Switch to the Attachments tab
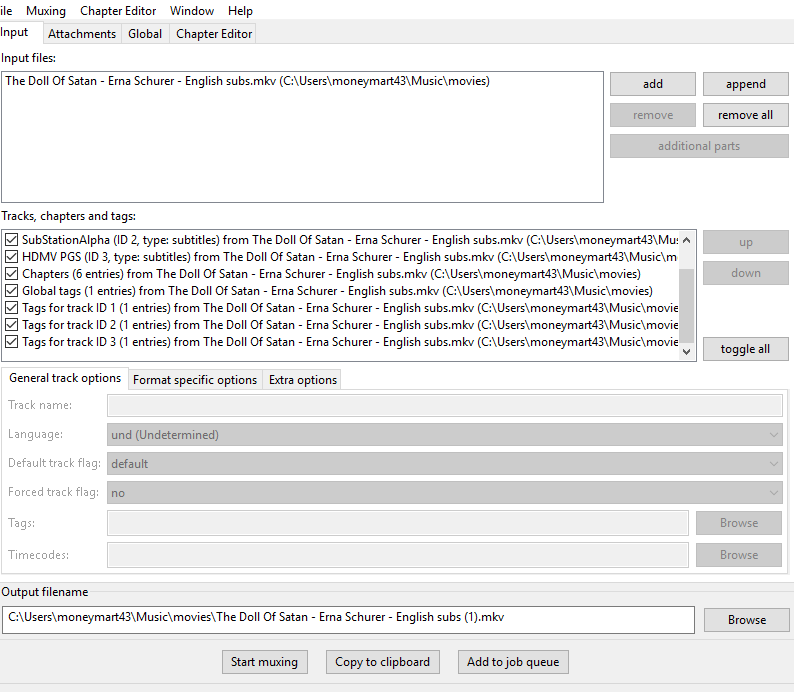Viewport: 794px width, 692px height. pos(82,34)
